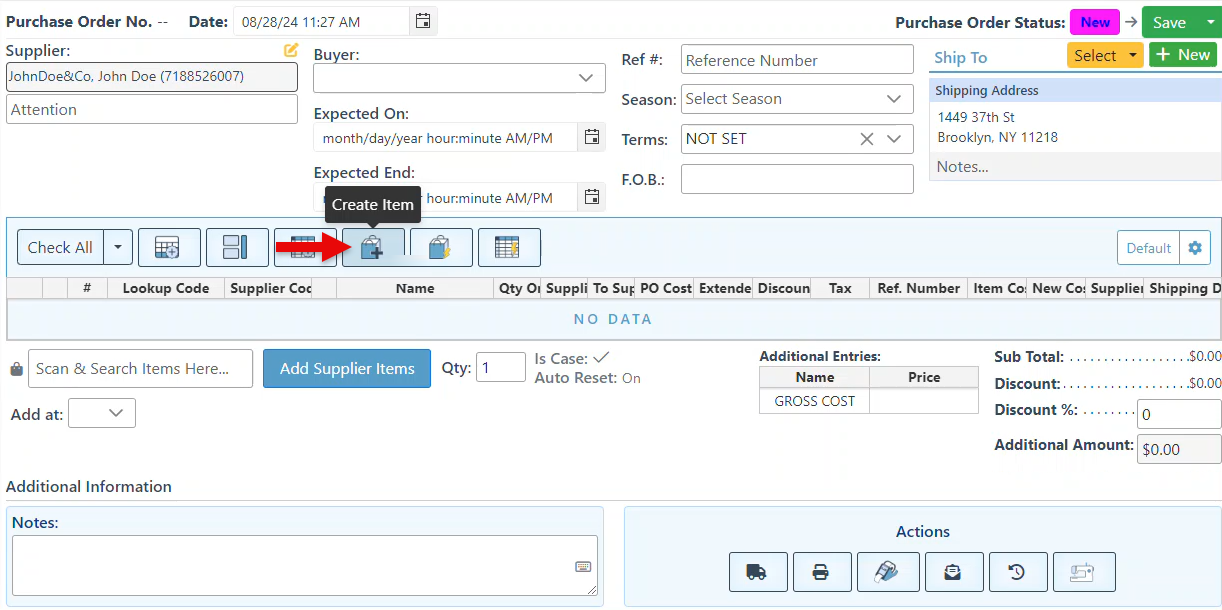This screenshot has width=1222, height=610.
Task: Click the envelope email icon in Actions
Action: (x=953, y=572)
